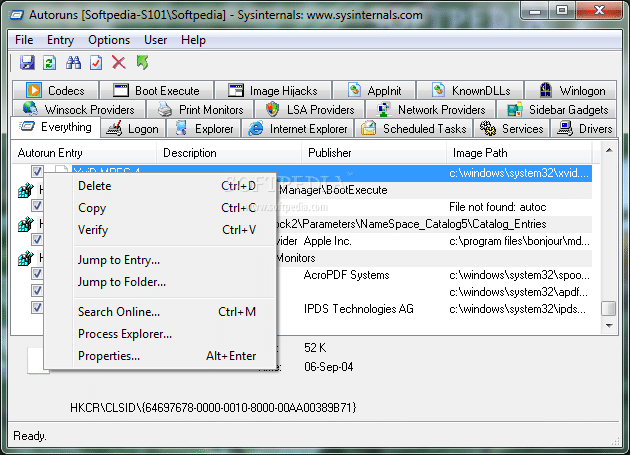The height and width of the screenshot is (455, 630).
Task: Select Verify in the context menu
Action: coord(160,230)
